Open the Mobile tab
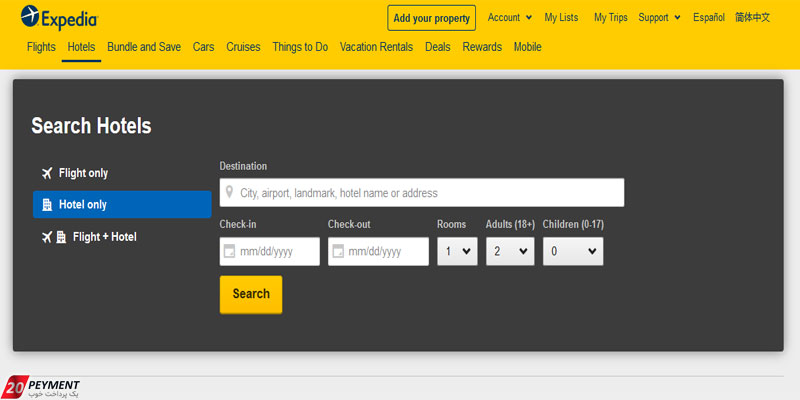Image resolution: width=800 pixels, height=400 pixels. pos(528,47)
